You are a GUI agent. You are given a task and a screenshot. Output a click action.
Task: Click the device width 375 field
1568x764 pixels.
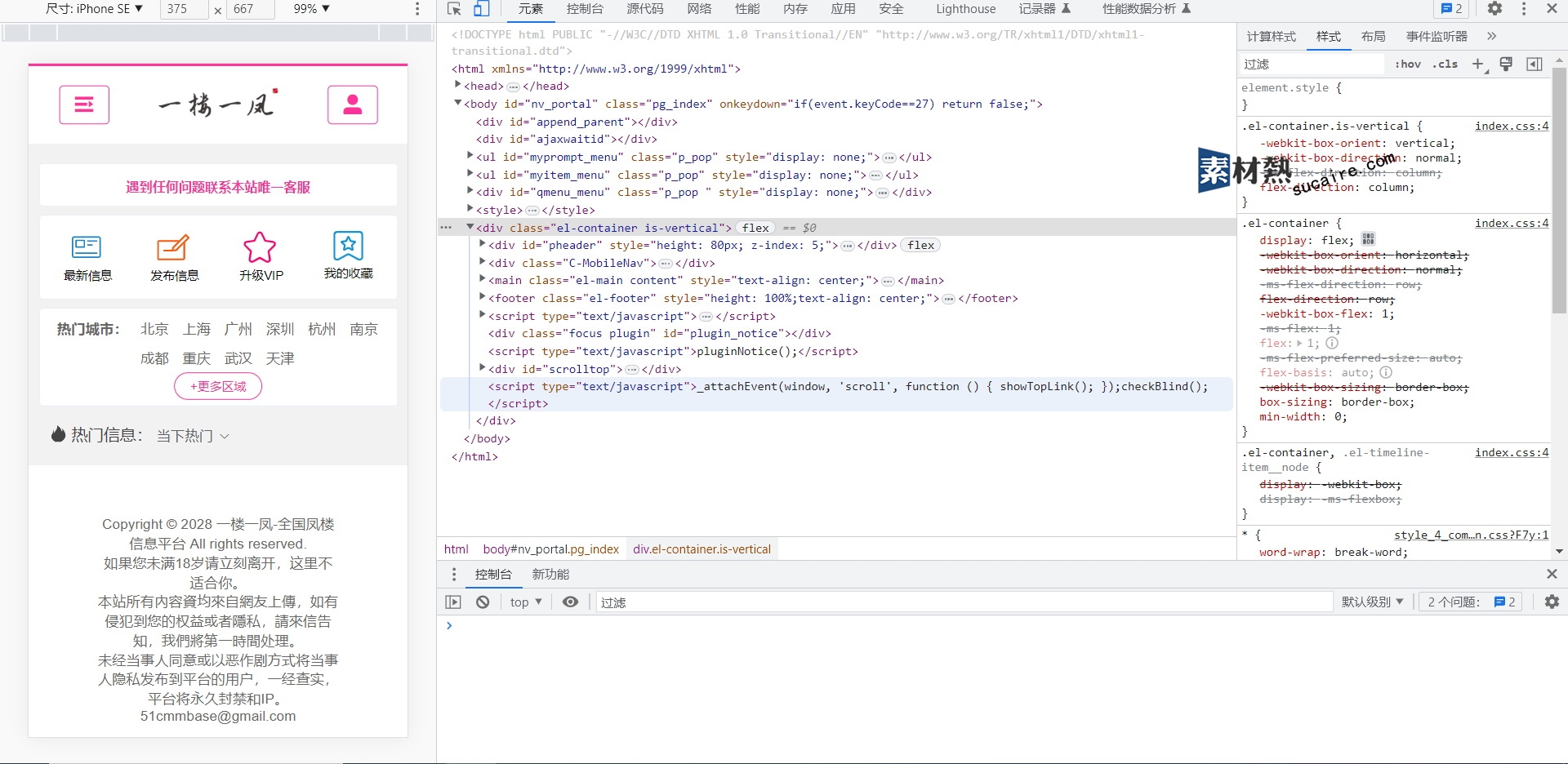point(185,9)
